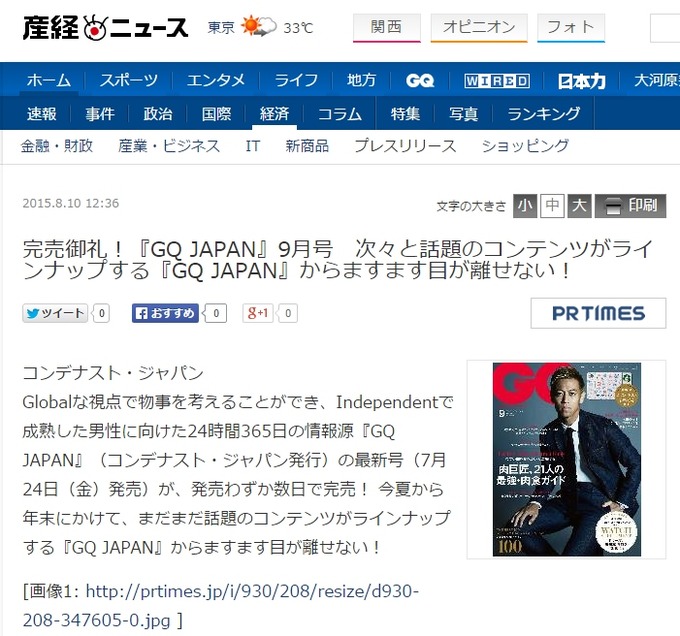Open the プレスリリース subcategory link

405,146
